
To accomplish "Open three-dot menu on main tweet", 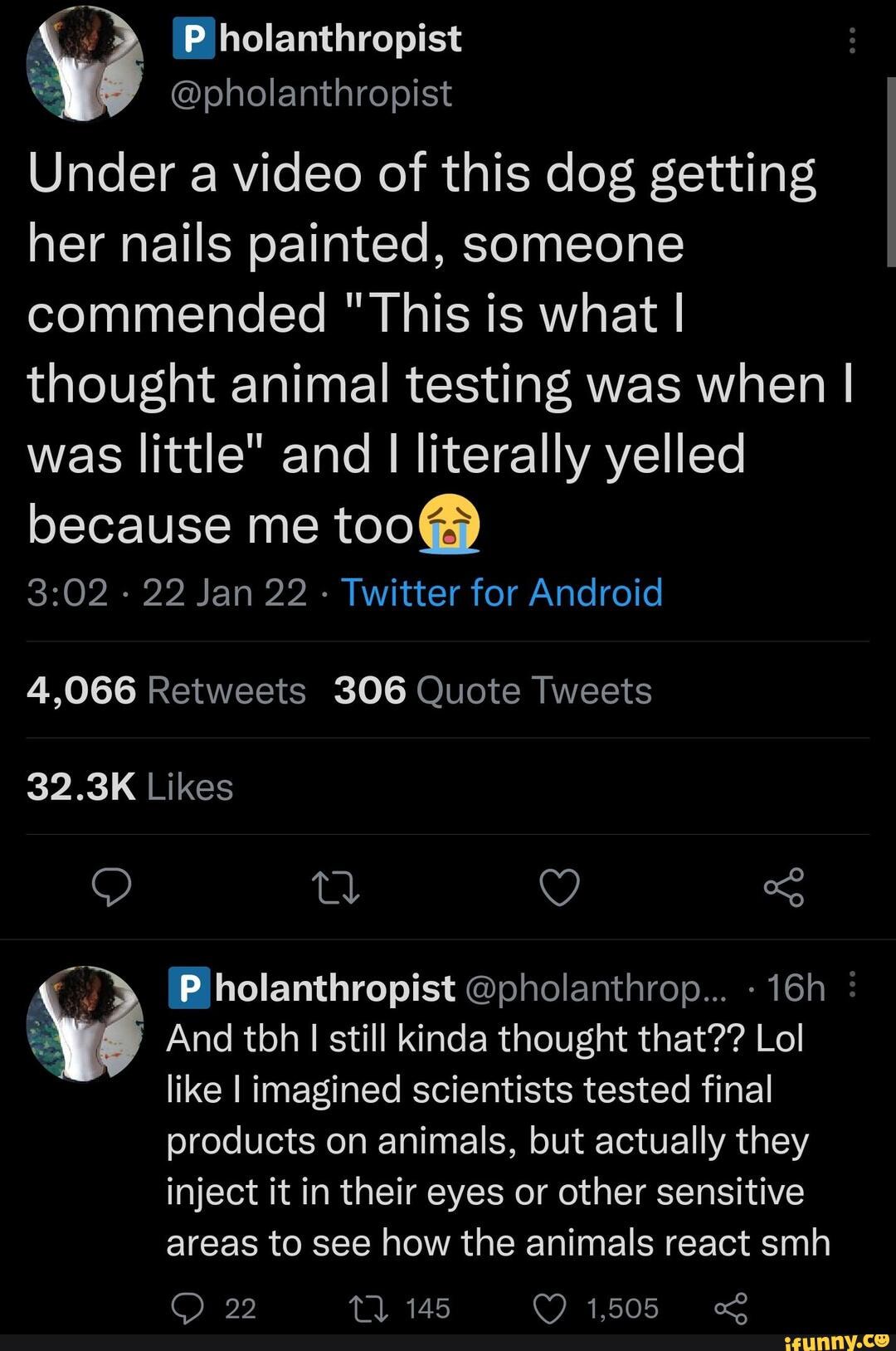I will 852,40.
